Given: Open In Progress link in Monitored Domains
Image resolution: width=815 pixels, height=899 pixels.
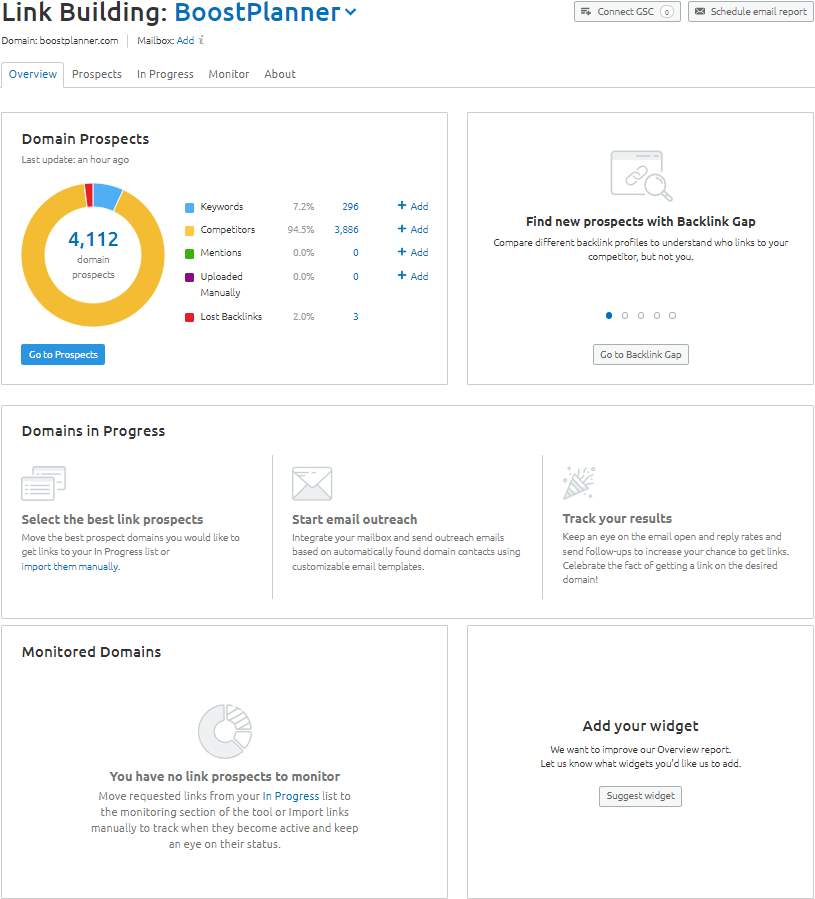Looking at the screenshot, I should [x=291, y=796].
